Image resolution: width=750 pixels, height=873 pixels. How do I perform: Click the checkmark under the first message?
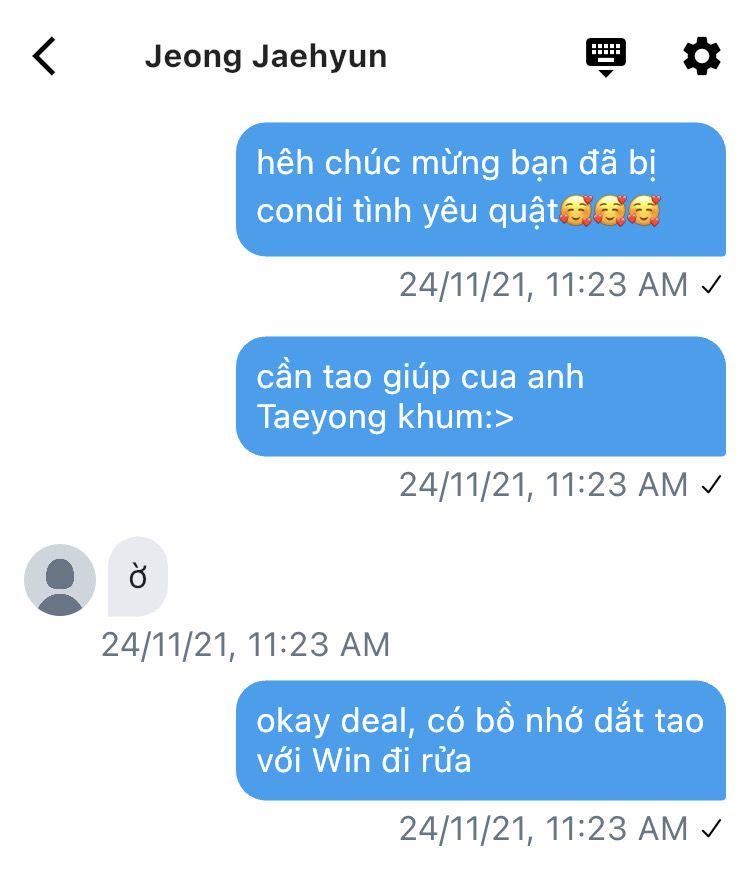(x=711, y=285)
